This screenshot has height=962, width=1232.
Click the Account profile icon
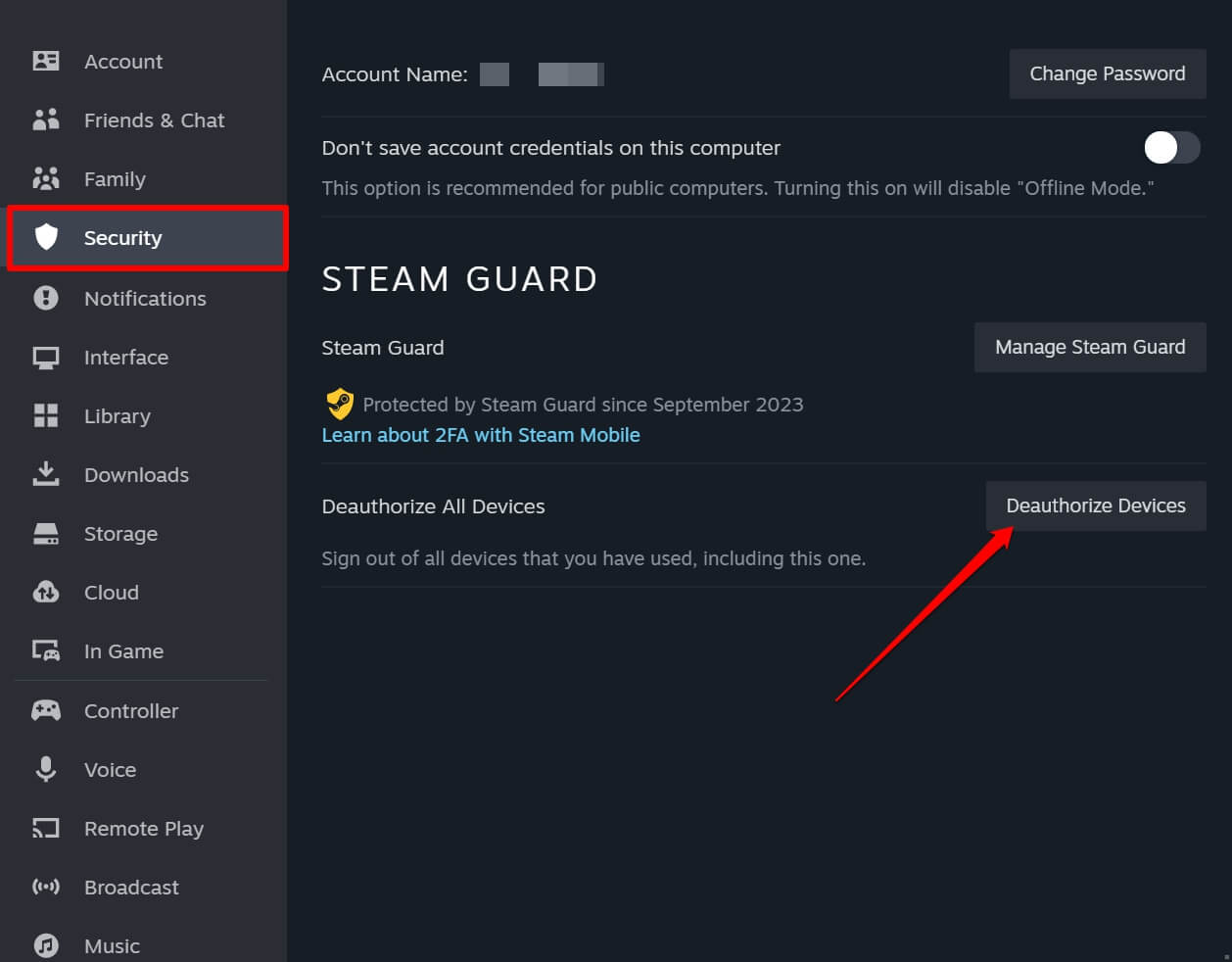[45, 61]
